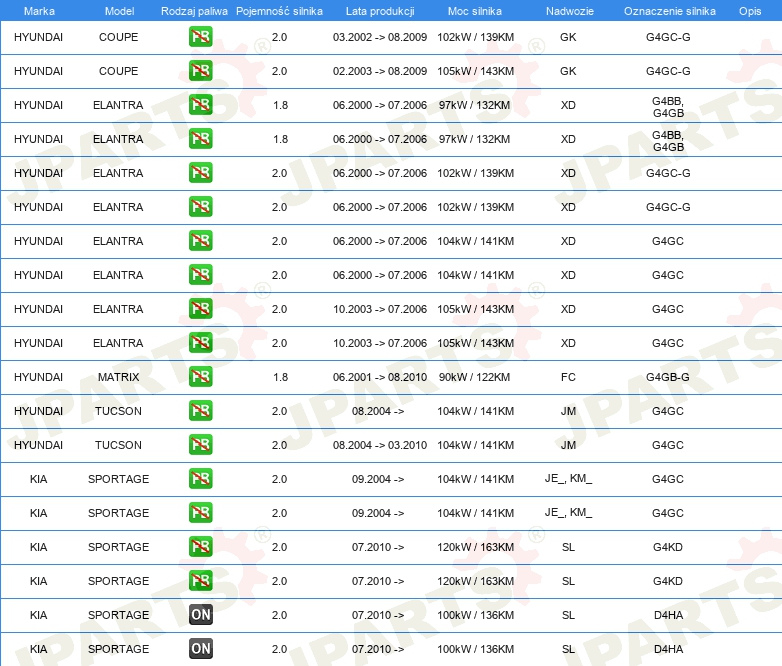Click the bottom ON diesel icon in the last row
782x666 pixels.
[x=200, y=649]
